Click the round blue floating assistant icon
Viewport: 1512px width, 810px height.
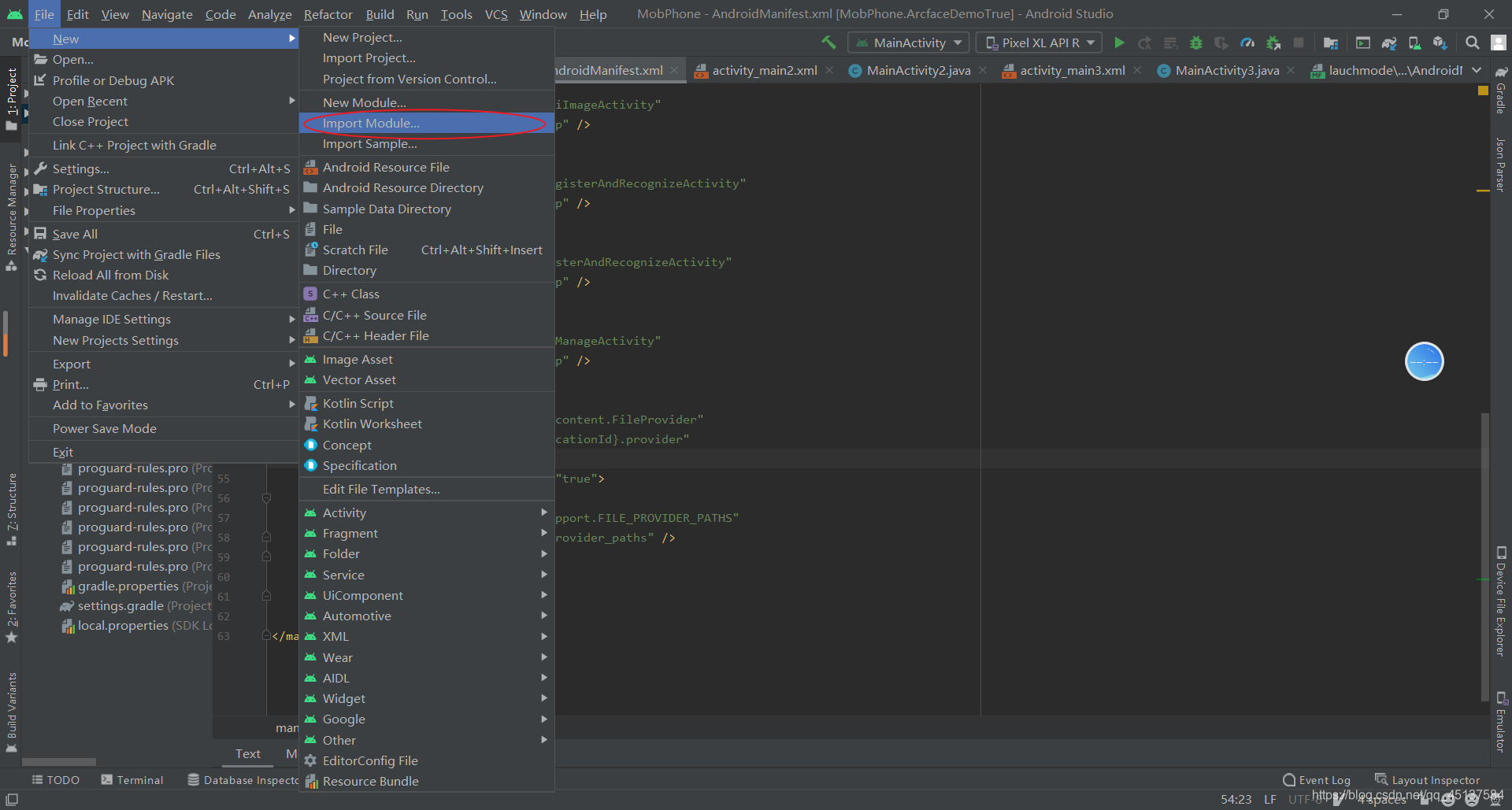click(1425, 361)
